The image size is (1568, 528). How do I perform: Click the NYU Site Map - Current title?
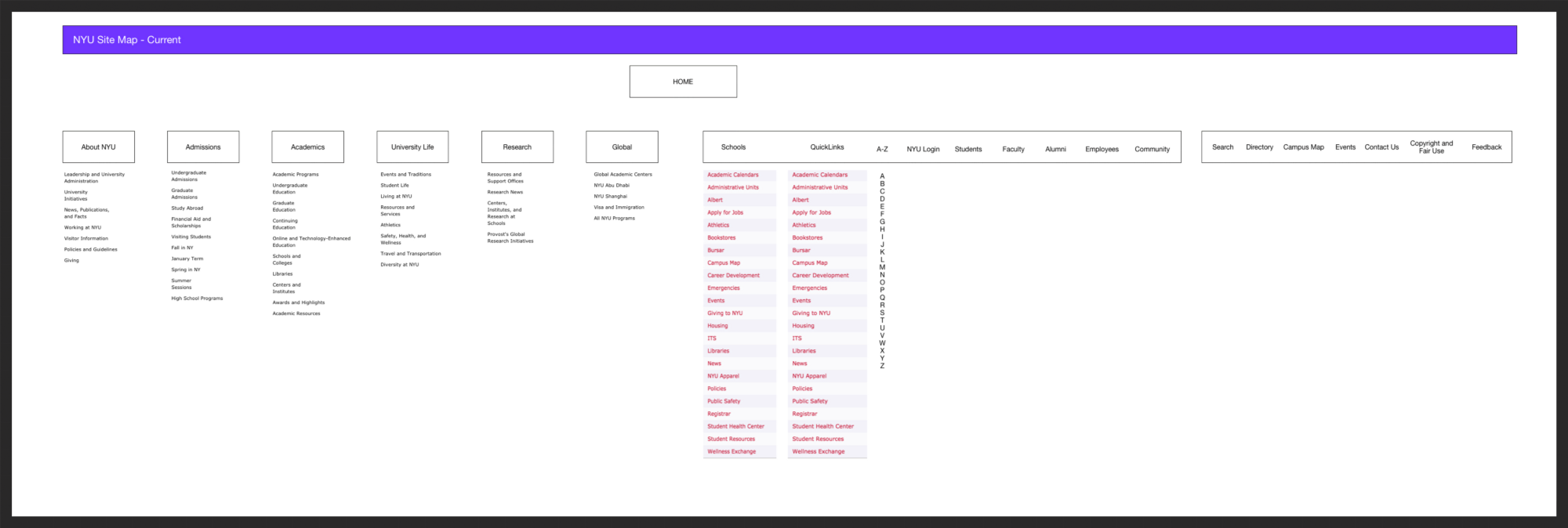(127, 40)
